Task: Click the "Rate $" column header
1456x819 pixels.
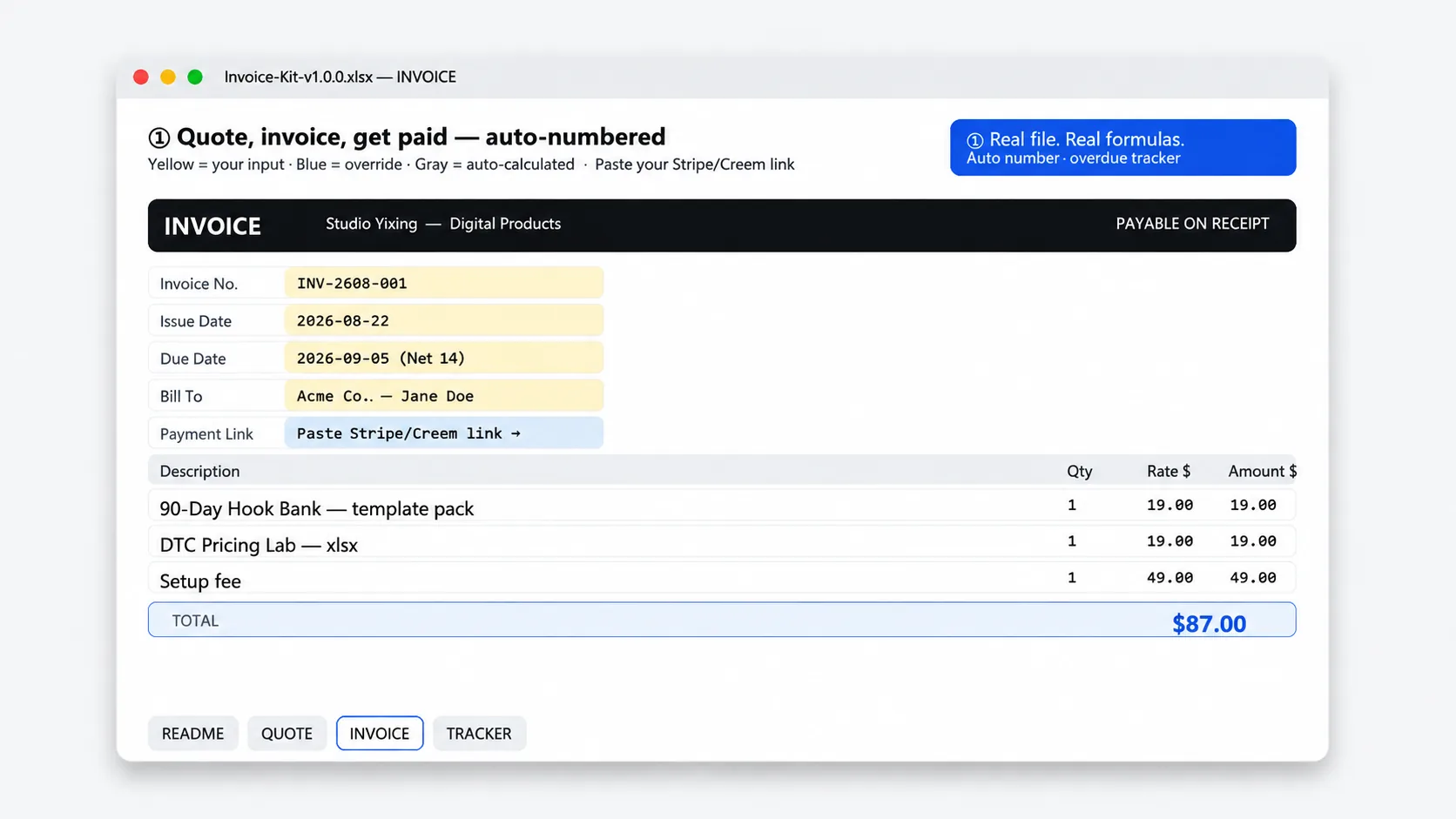Action: (x=1169, y=471)
